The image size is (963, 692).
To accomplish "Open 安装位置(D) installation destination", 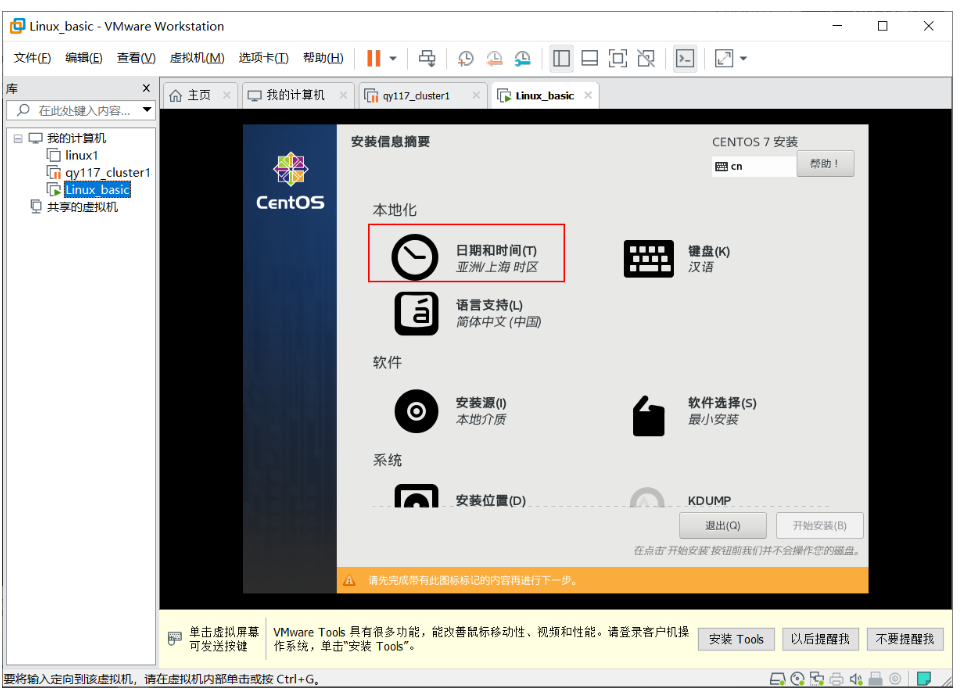I will pos(460,496).
